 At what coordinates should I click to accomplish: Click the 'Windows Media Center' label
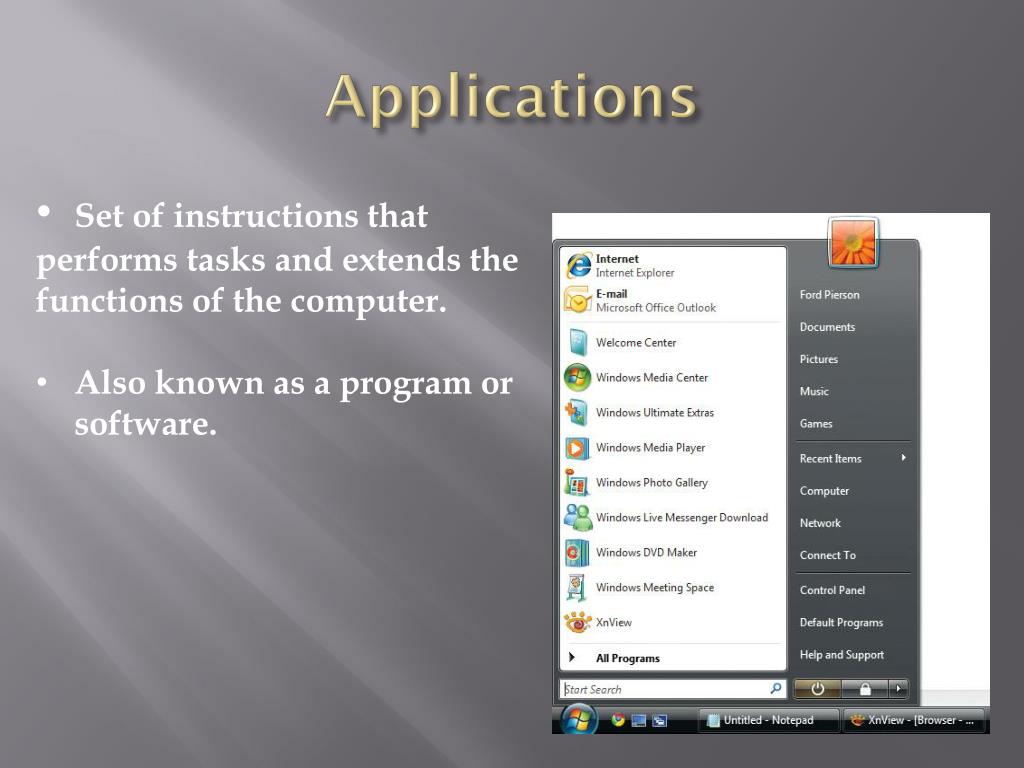[x=652, y=377]
